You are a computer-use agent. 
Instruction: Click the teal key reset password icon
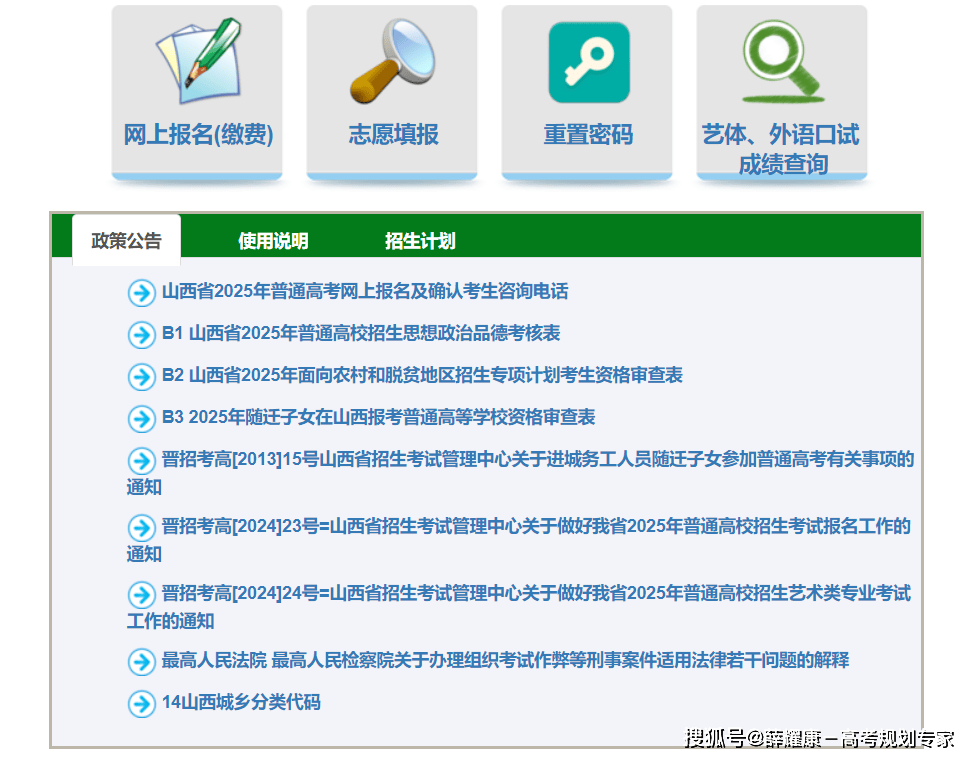pos(589,62)
